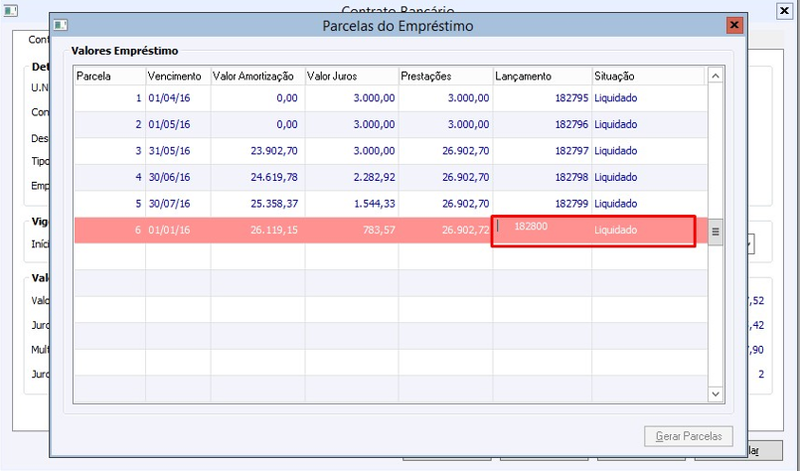
Task: Click Liquidado status in row 182797
Action: click(615, 151)
